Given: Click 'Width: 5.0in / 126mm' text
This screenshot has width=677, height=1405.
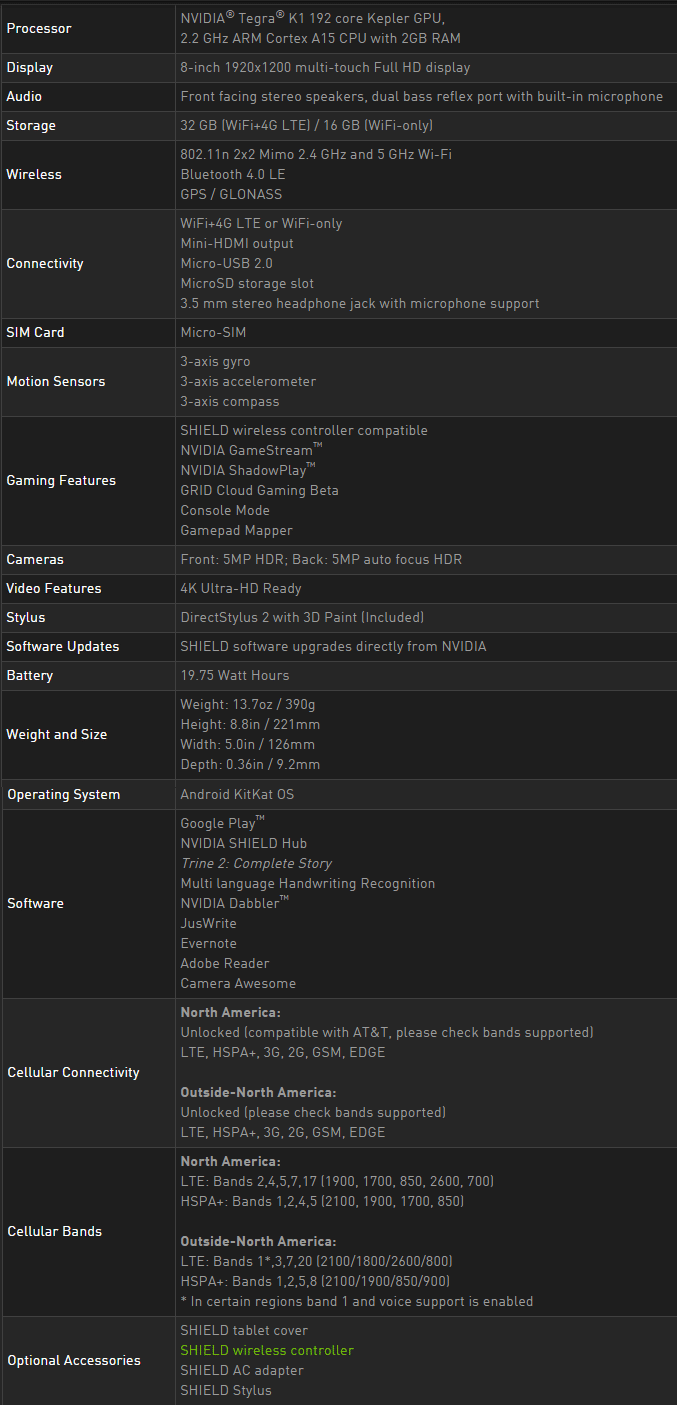Looking at the screenshot, I should click(248, 744).
